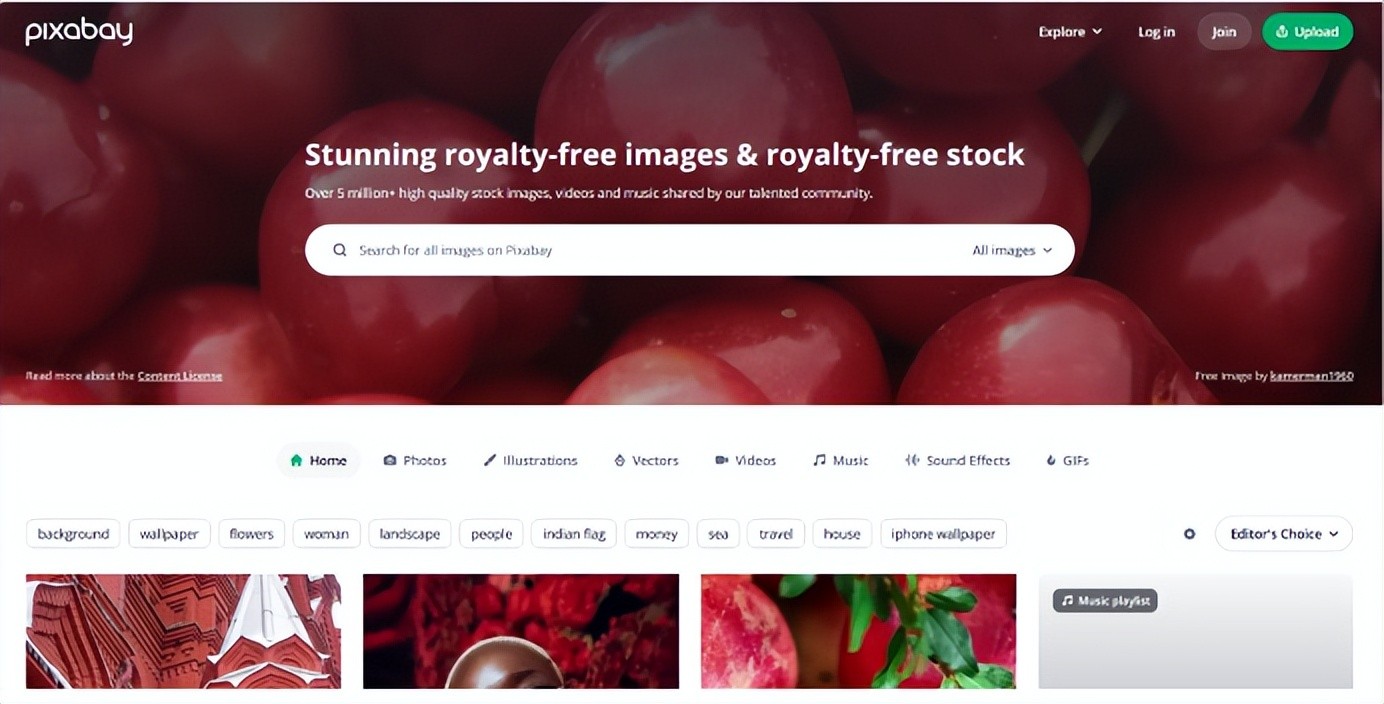1384x704 pixels.
Task: Open the Editor's Choice sort dropdown
Action: 1283,534
